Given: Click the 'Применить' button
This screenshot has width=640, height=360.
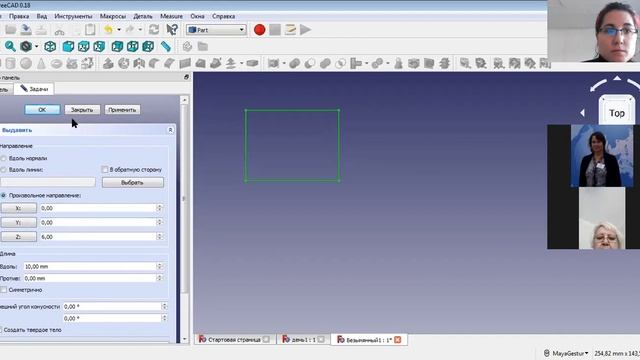Looking at the screenshot, I should tap(122, 110).
